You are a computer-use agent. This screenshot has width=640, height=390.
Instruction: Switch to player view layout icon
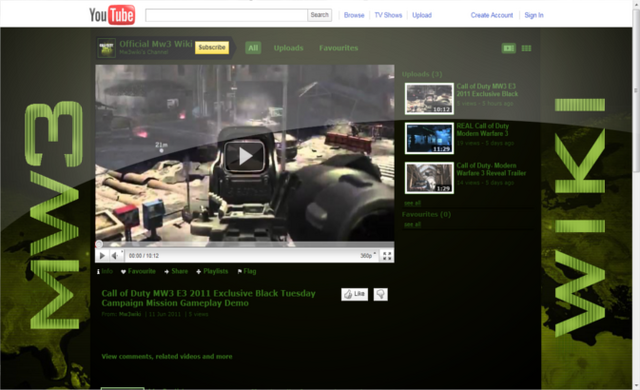[x=509, y=48]
